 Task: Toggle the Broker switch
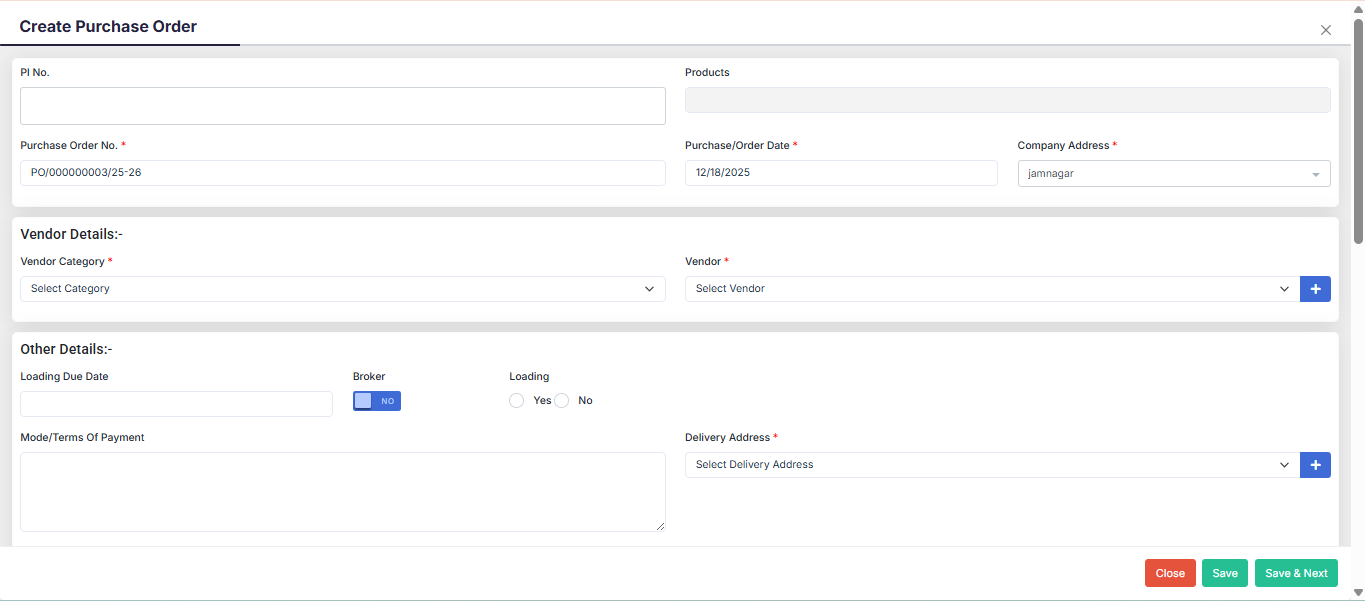pyautogui.click(x=377, y=401)
